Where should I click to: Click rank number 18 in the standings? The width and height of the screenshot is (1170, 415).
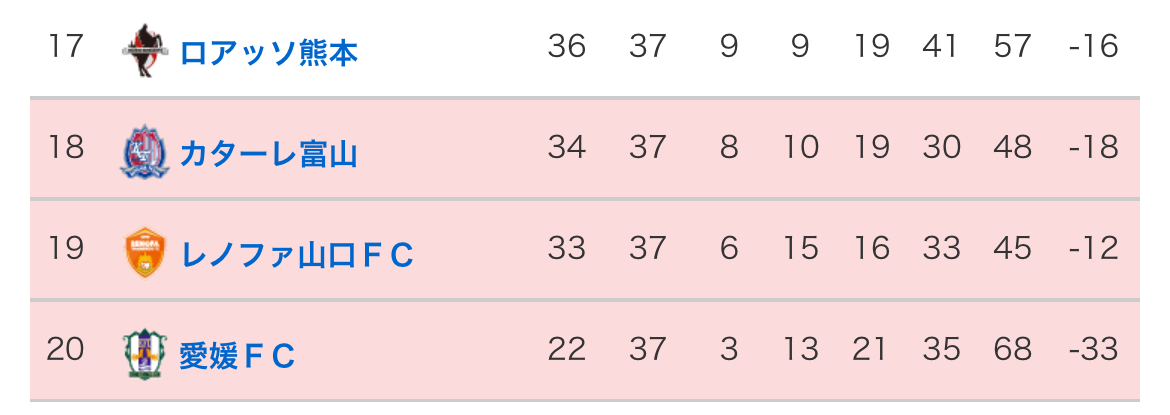click(x=66, y=148)
